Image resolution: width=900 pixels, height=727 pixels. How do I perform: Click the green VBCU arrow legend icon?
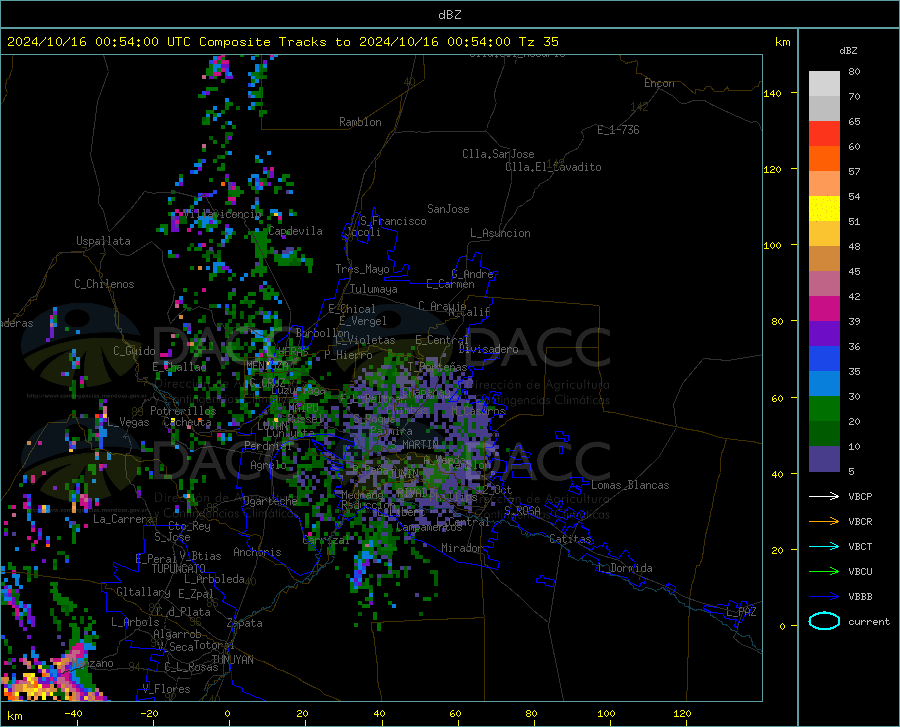click(824, 571)
